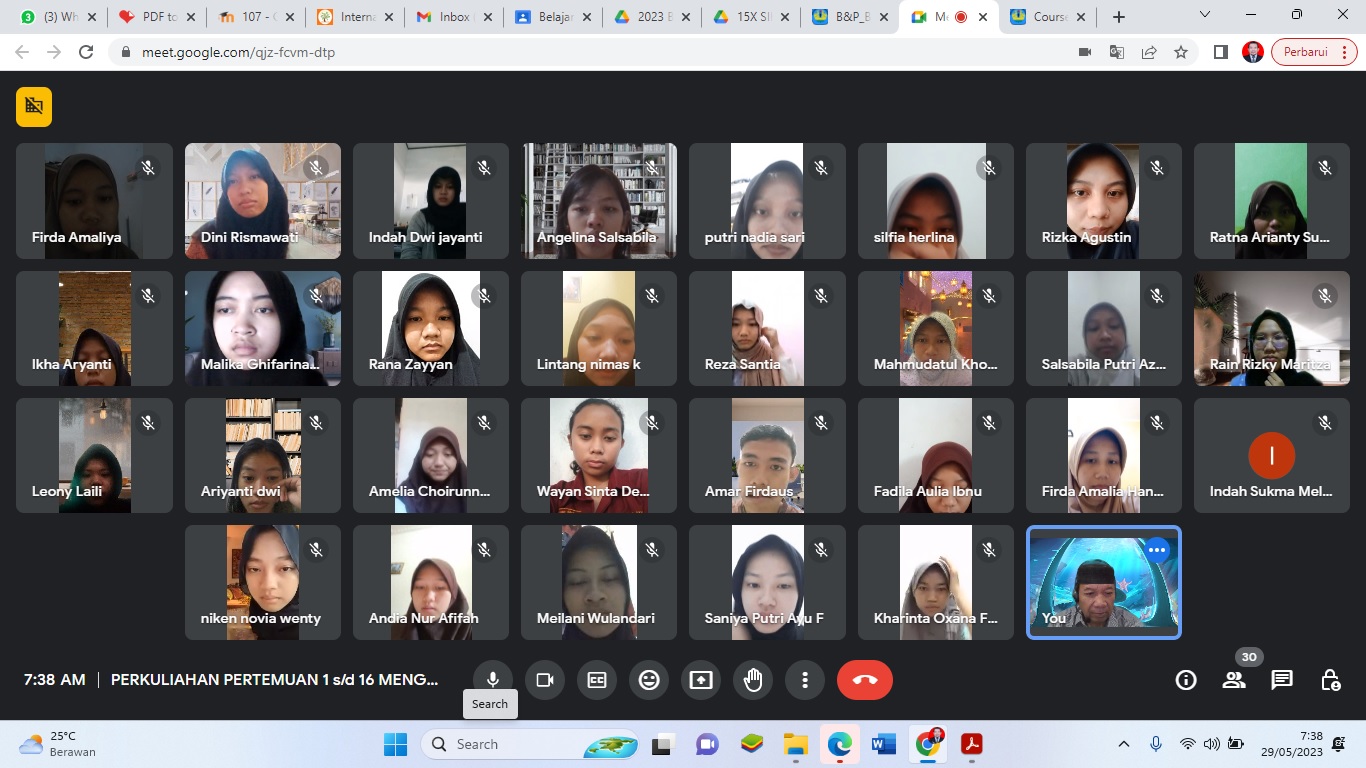Show the participants people list
Viewport: 1366px width, 768px height.
1234,680
